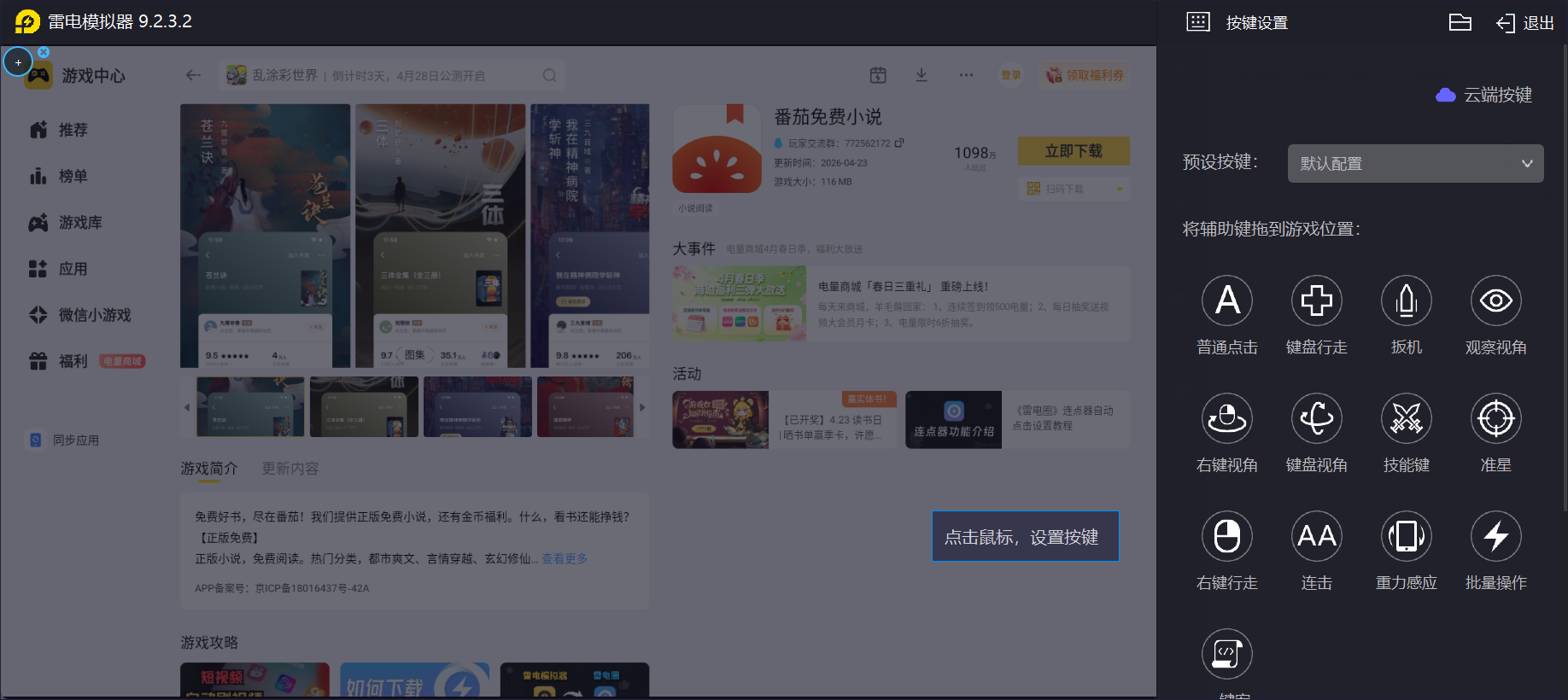The image size is (1568, 700).
Task: Pick the 右键视角 right-click view icon
Action: pyautogui.click(x=1227, y=418)
